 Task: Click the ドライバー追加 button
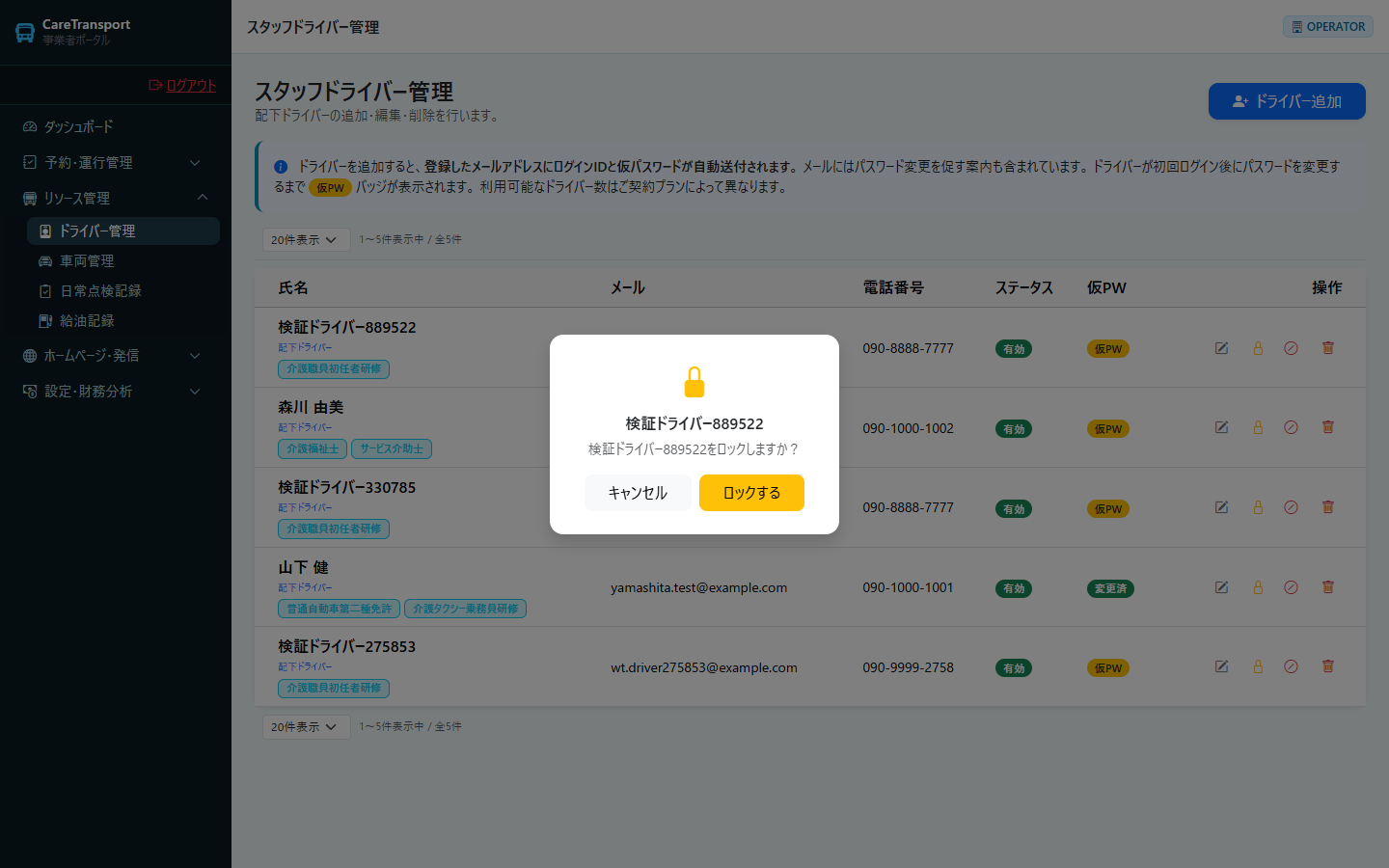point(1287,101)
